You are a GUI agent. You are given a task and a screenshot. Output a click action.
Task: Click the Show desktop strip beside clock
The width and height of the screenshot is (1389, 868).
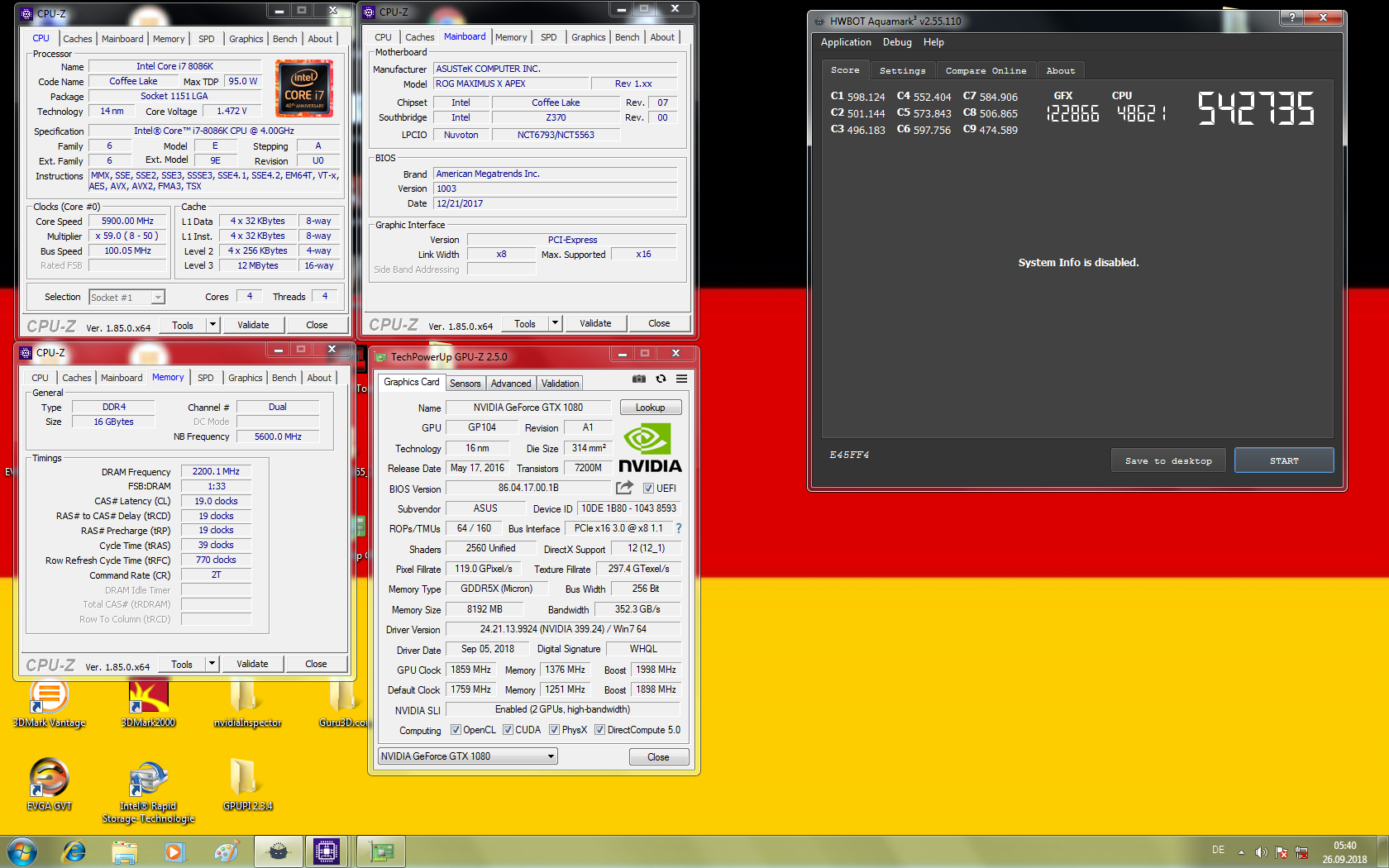(x=1382, y=851)
